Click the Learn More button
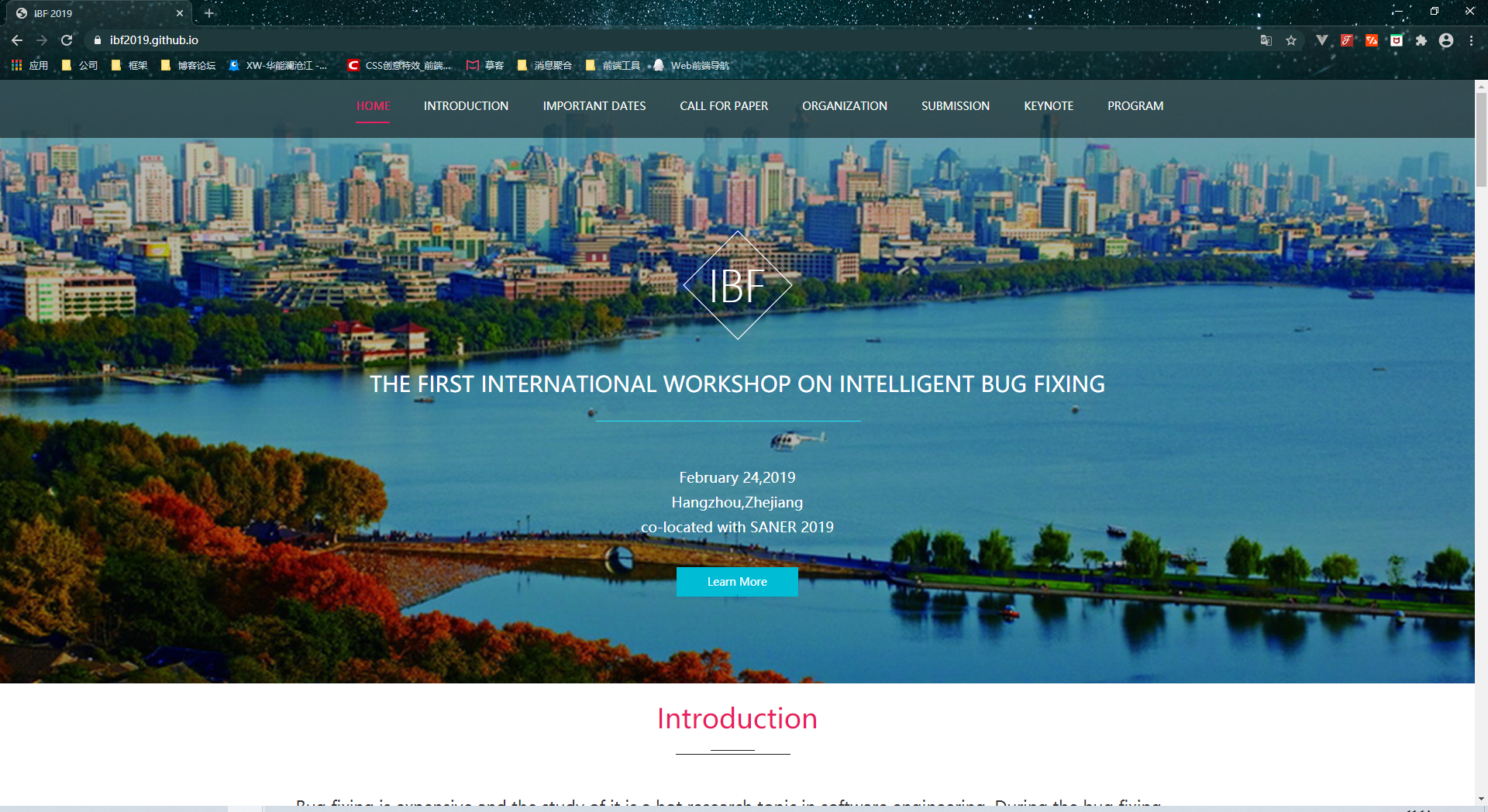The width and height of the screenshot is (1488, 812). [737, 582]
